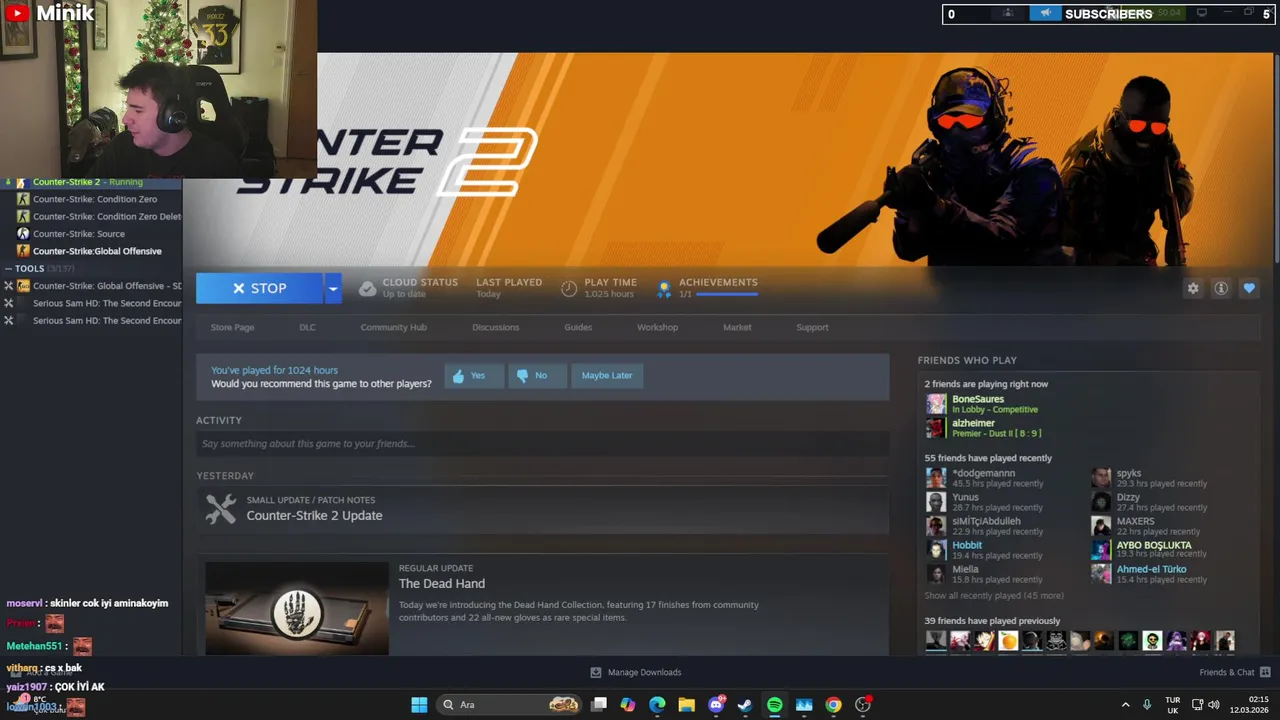Click the blue STOP game button
This screenshot has height=720, width=1280.
point(259,288)
